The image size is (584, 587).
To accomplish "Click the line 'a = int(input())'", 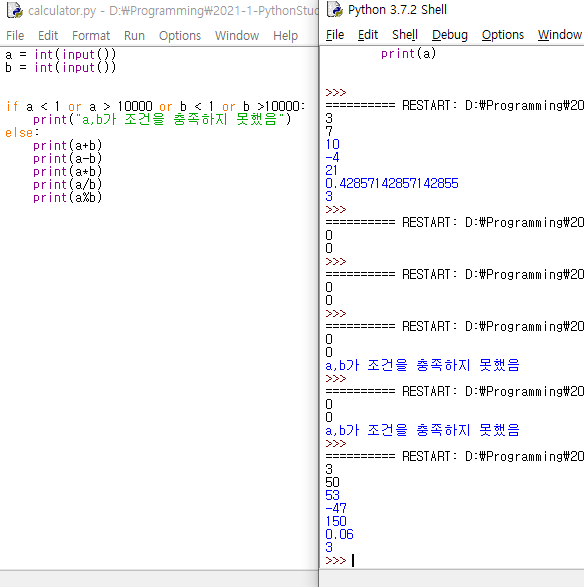I will click(61, 55).
